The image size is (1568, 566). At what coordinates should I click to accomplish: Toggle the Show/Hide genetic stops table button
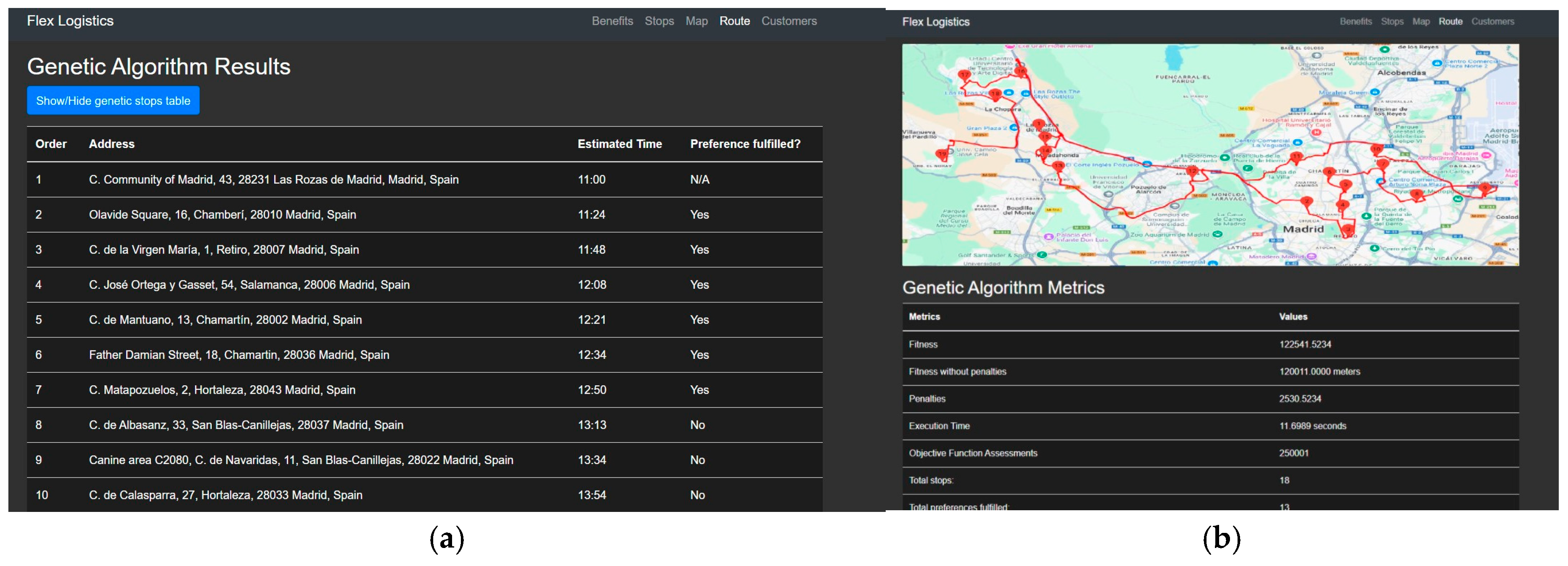coord(113,101)
